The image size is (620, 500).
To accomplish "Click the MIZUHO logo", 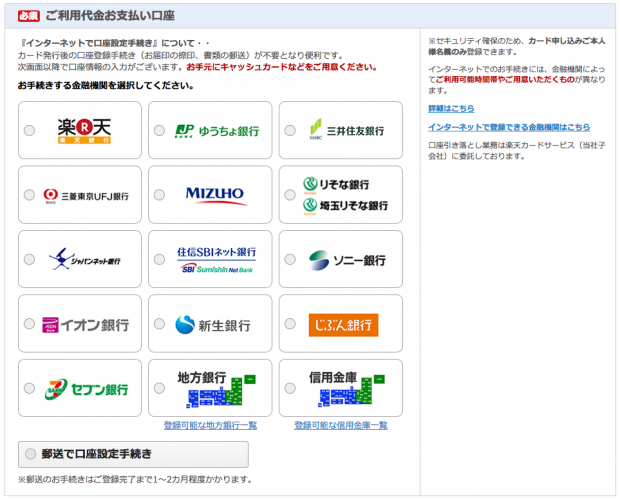I will [216, 196].
